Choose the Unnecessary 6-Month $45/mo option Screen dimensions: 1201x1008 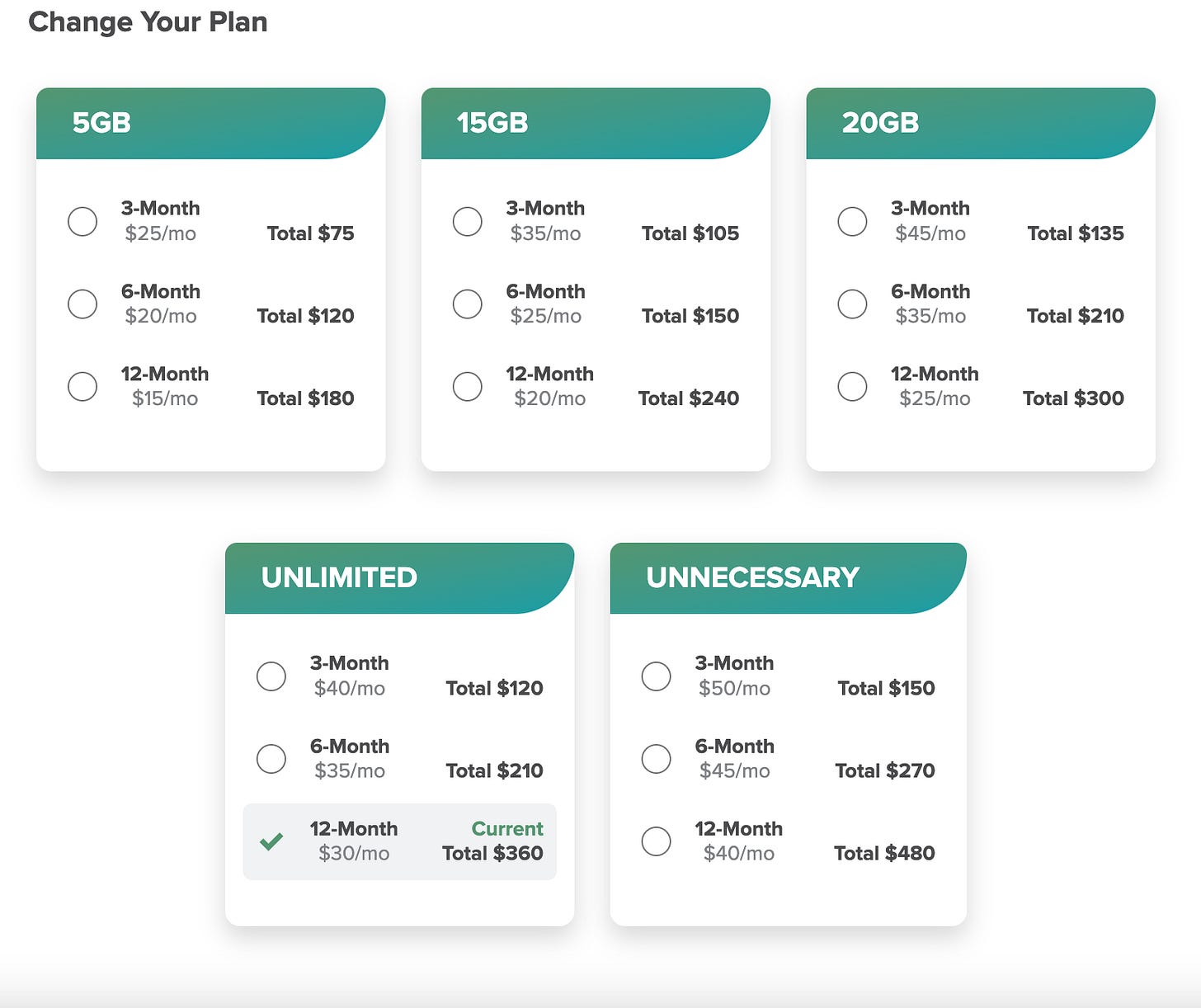(x=657, y=758)
